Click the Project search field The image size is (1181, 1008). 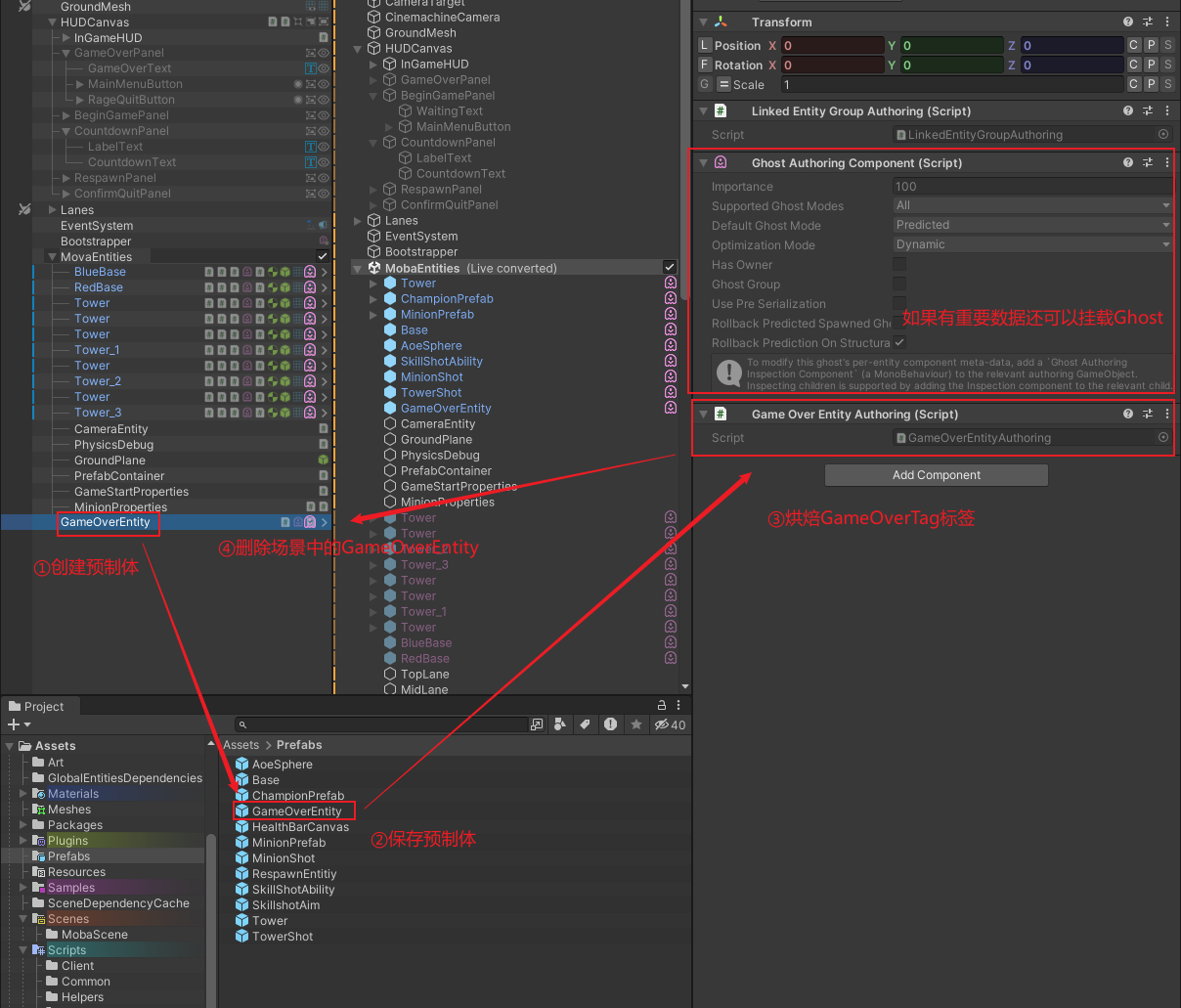381,724
